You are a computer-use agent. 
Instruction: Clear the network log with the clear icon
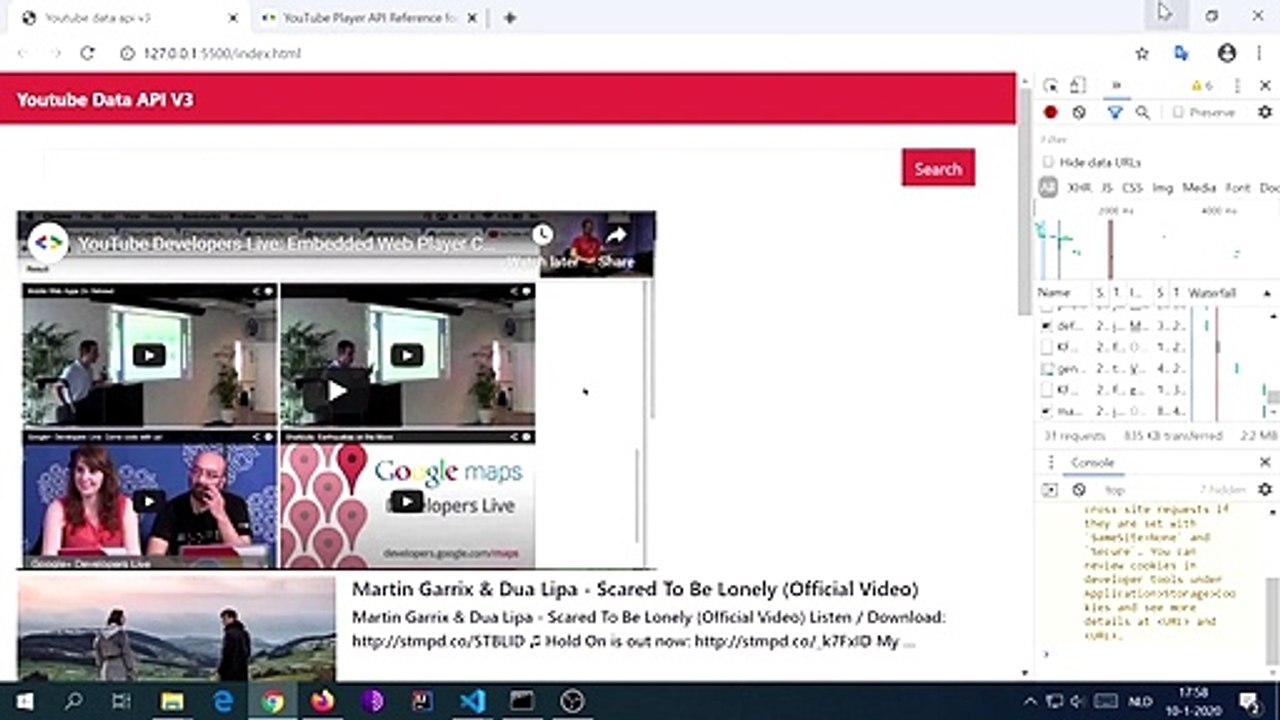tap(1079, 113)
